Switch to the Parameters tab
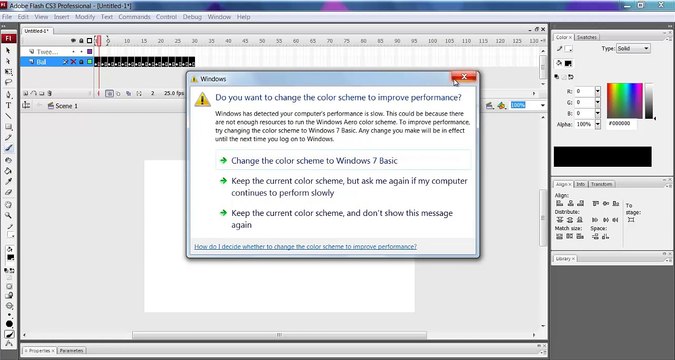The width and height of the screenshot is (675, 360). click(71, 351)
